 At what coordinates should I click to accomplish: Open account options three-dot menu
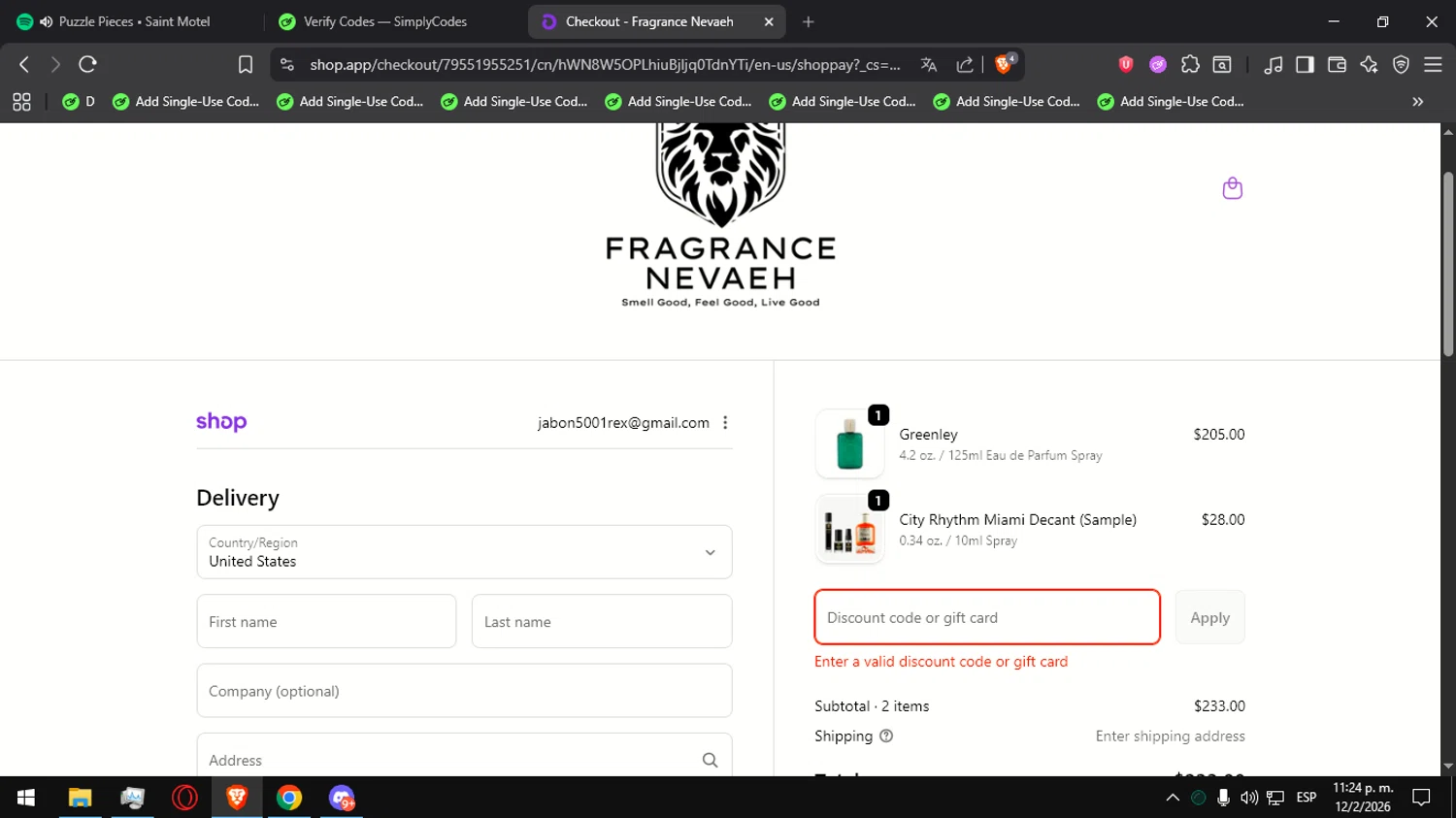click(x=725, y=422)
